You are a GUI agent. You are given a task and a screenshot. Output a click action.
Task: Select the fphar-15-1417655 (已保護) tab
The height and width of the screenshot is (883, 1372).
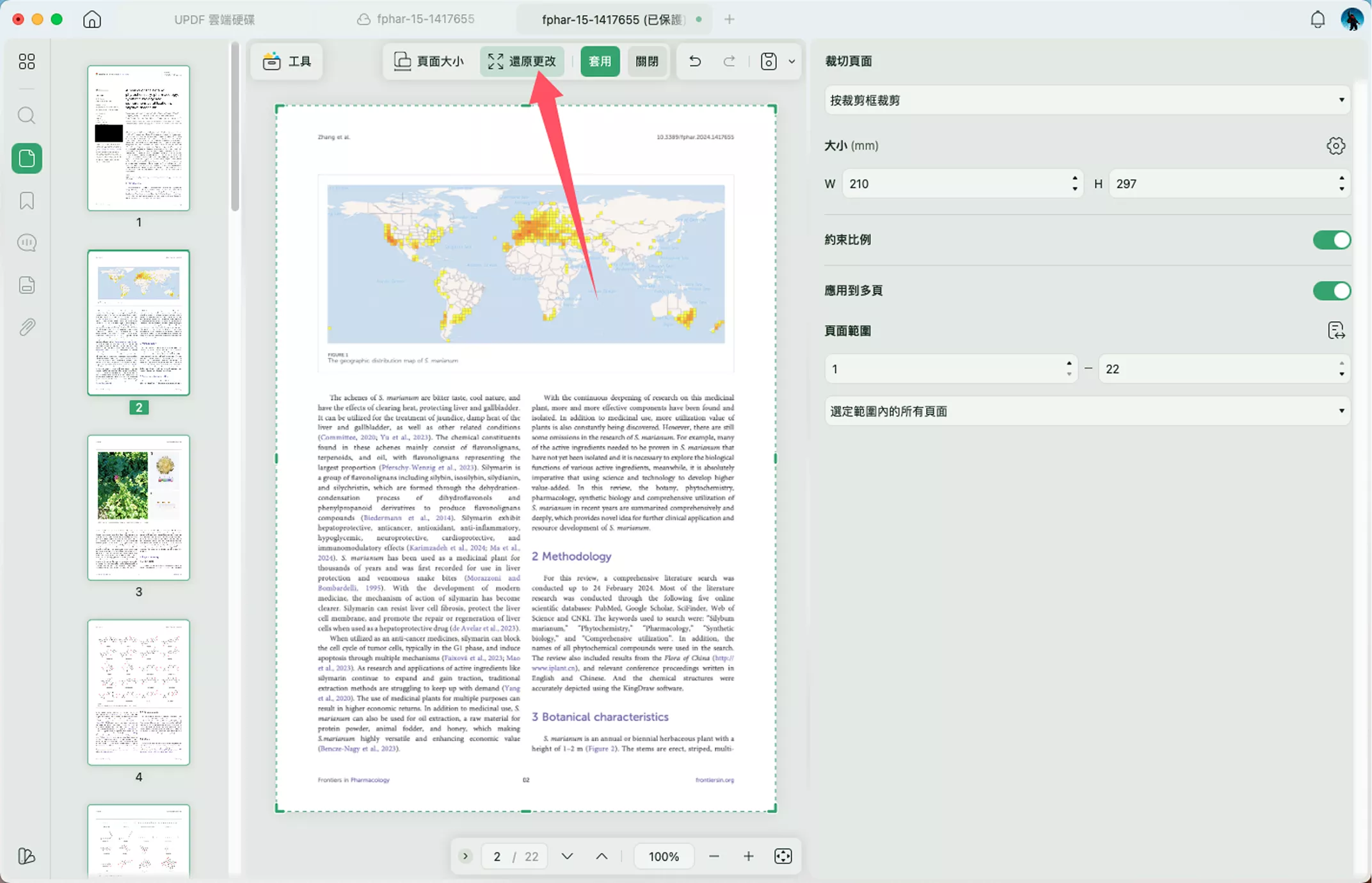click(613, 20)
